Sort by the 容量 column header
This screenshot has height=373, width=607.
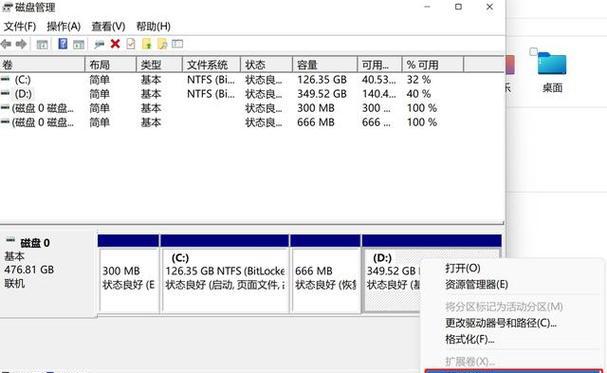[x=324, y=65]
